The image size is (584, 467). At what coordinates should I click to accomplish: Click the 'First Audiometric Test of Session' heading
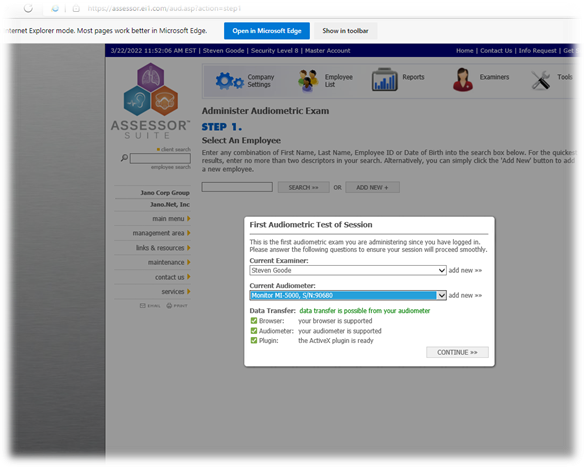[311, 225]
